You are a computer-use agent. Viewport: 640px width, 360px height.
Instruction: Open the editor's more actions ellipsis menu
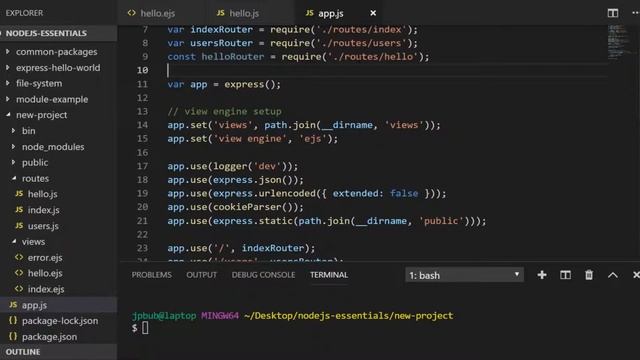636,13
